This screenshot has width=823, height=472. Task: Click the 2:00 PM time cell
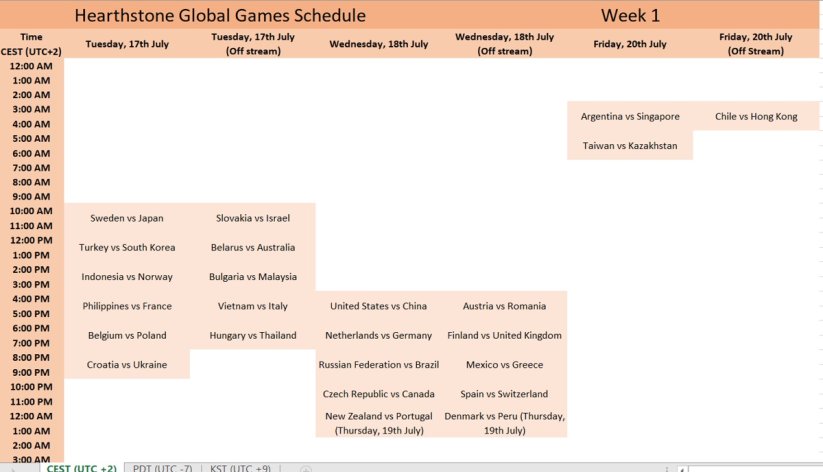tap(31, 269)
